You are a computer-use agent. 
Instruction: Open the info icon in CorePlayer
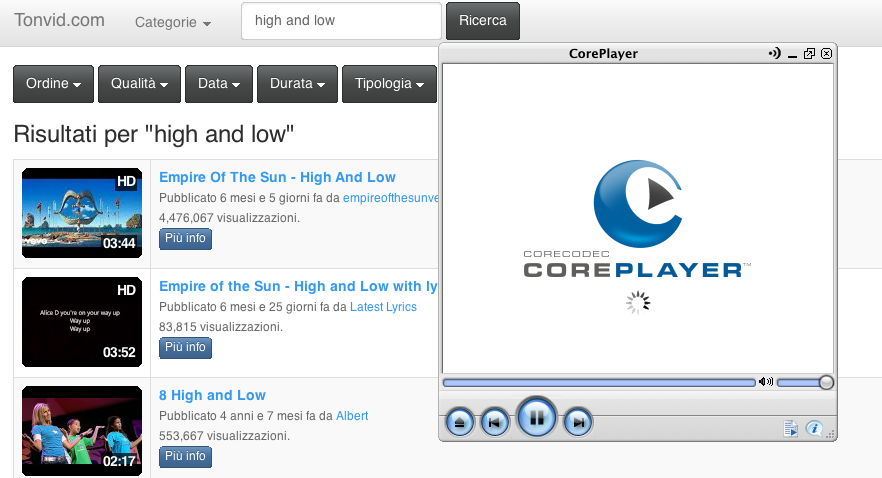point(814,429)
